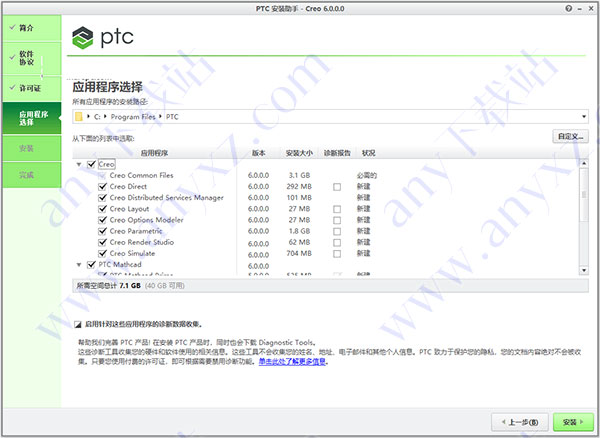The image size is (600, 438).
Task: Uncheck Creo Parametric checkbox
Action: pyautogui.click(x=102, y=231)
